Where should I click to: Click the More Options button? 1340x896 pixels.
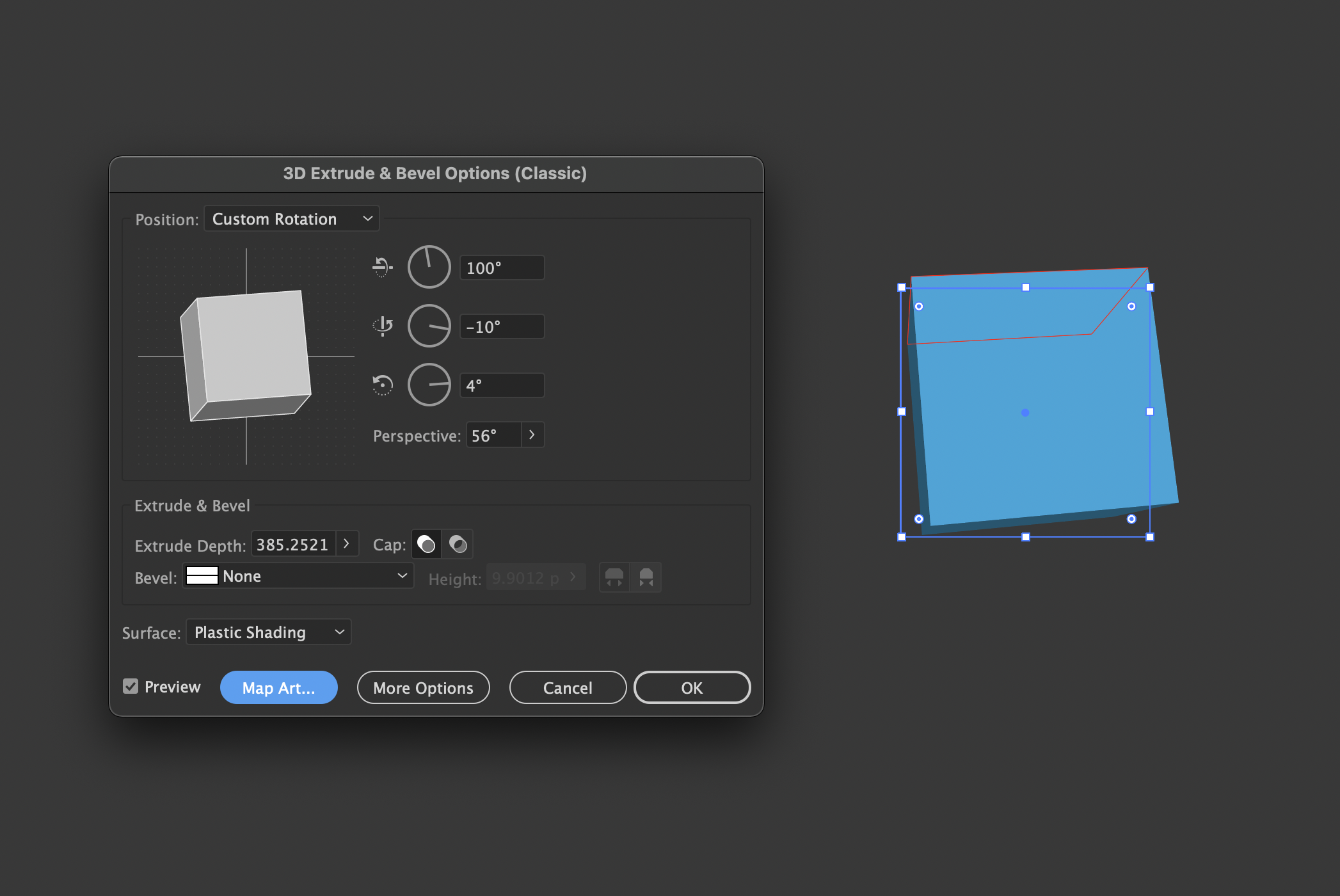point(424,687)
